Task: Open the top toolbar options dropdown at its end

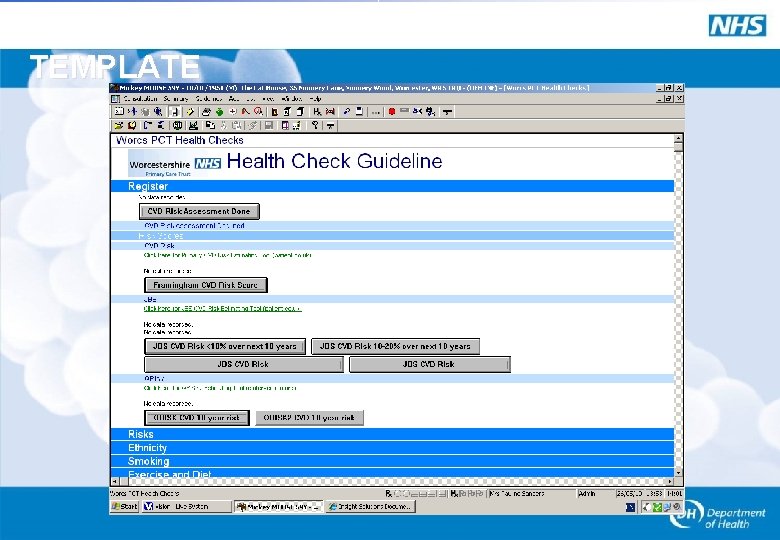Action: pyautogui.click(x=447, y=112)
